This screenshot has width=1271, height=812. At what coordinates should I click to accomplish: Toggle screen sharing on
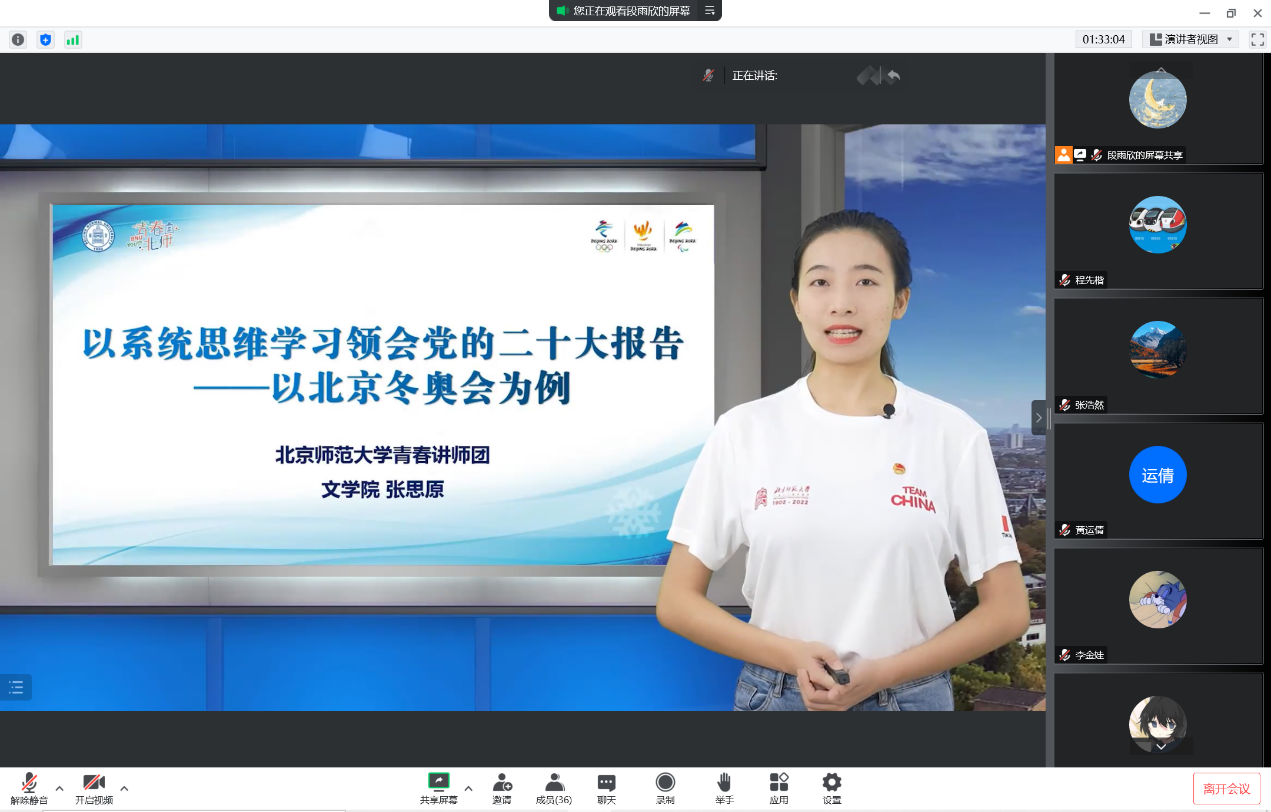click(438, 787)
